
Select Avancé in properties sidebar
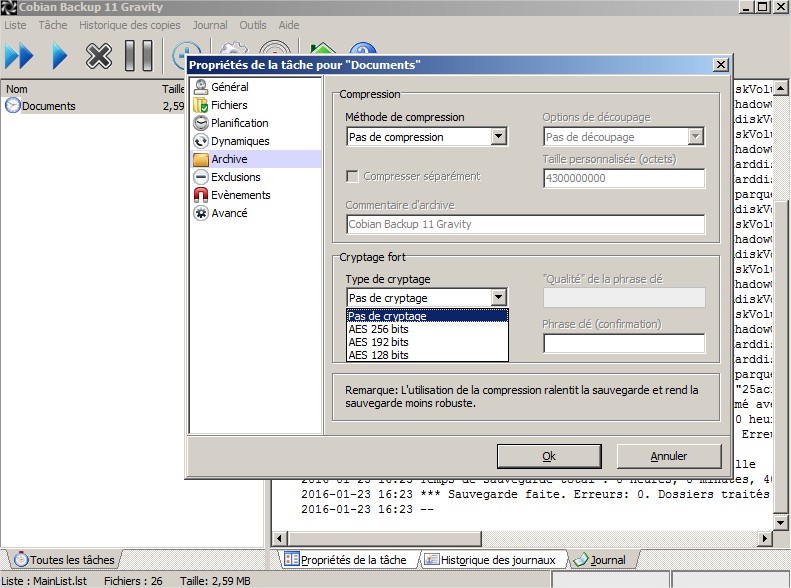pyautogui.click(x=229, y=213)
